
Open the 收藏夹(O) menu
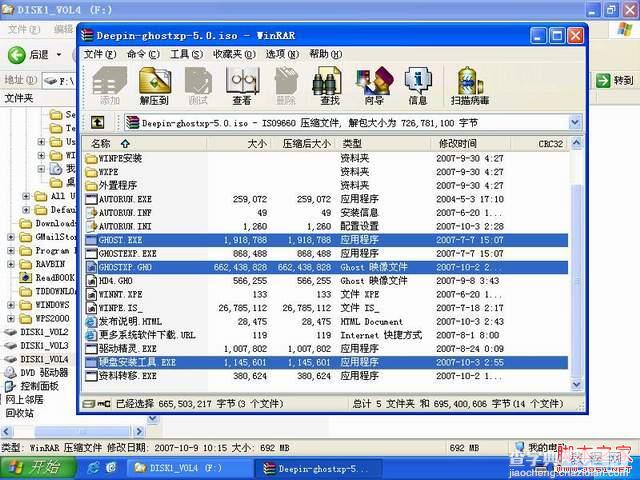point(234,54)
